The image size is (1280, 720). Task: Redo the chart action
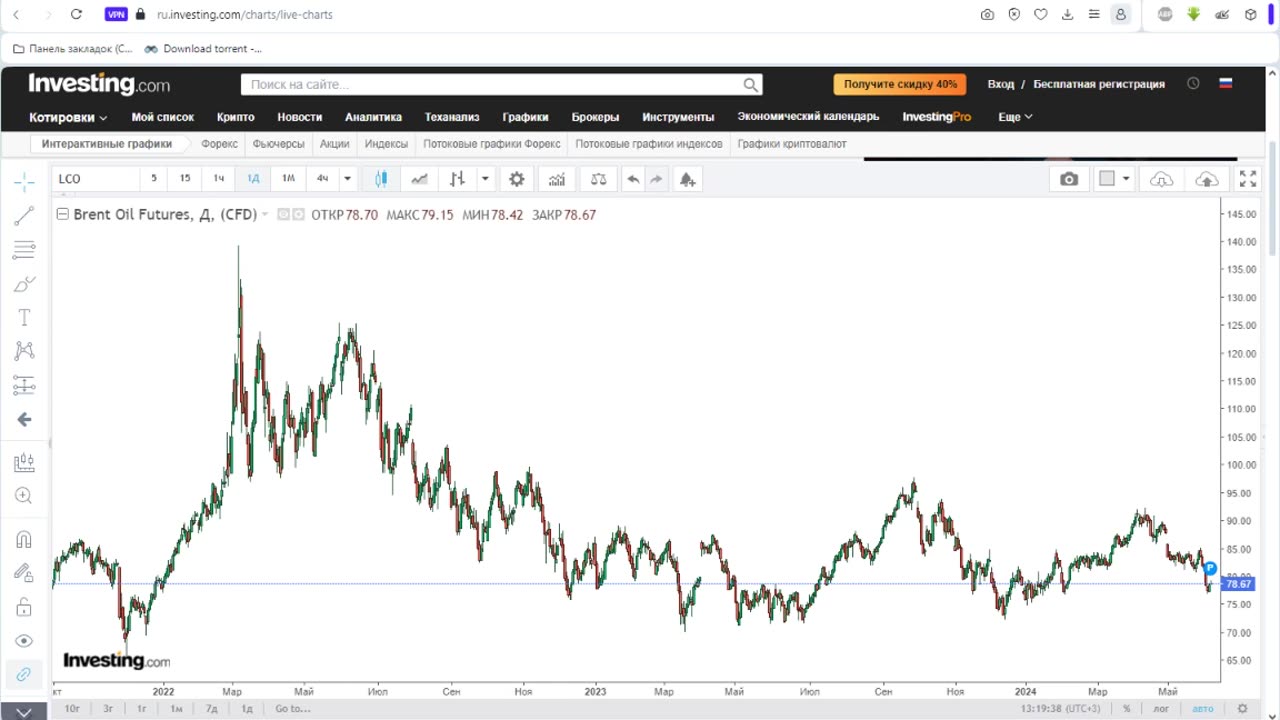pos(656,179)
